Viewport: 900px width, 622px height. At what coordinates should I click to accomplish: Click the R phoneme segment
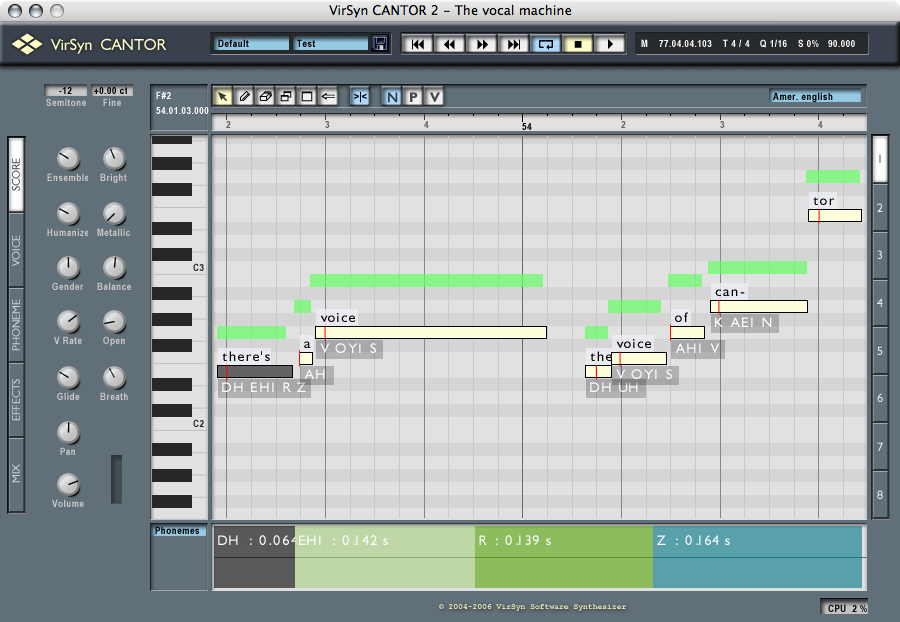pos(564,557)
